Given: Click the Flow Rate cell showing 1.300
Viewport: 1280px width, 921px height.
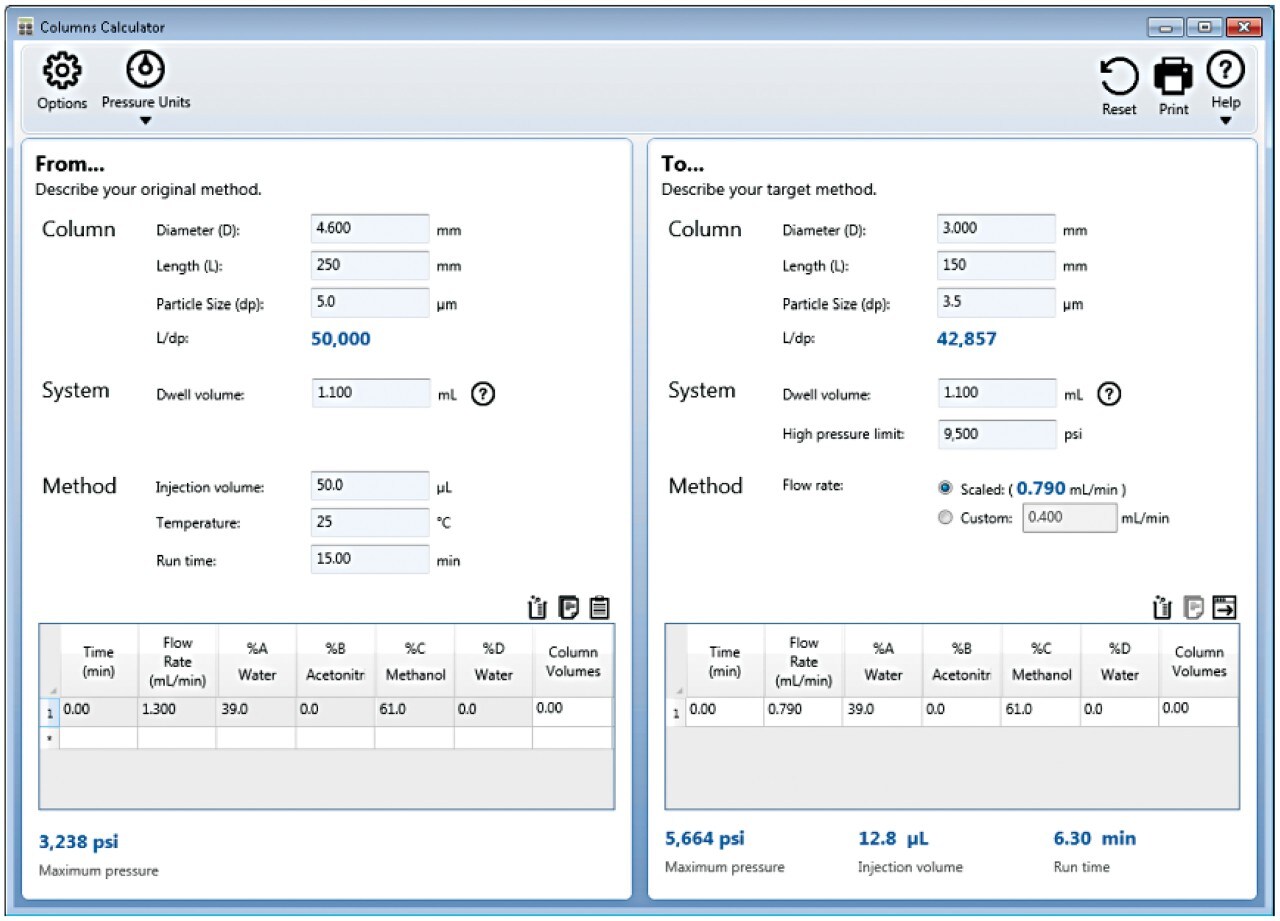Looking at the screenshot, I should click(x=176, y=710).
